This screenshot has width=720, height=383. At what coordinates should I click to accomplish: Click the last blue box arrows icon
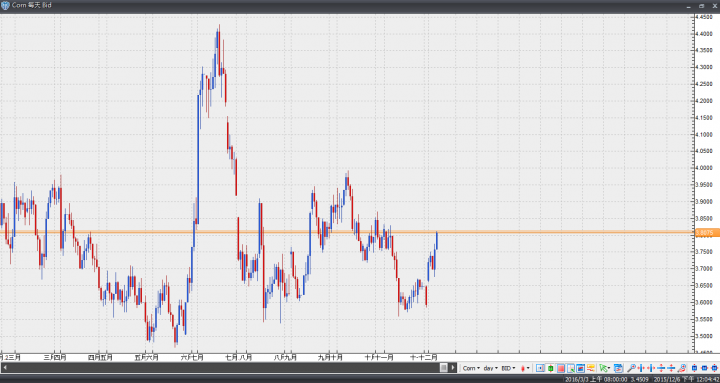(714, 368)
